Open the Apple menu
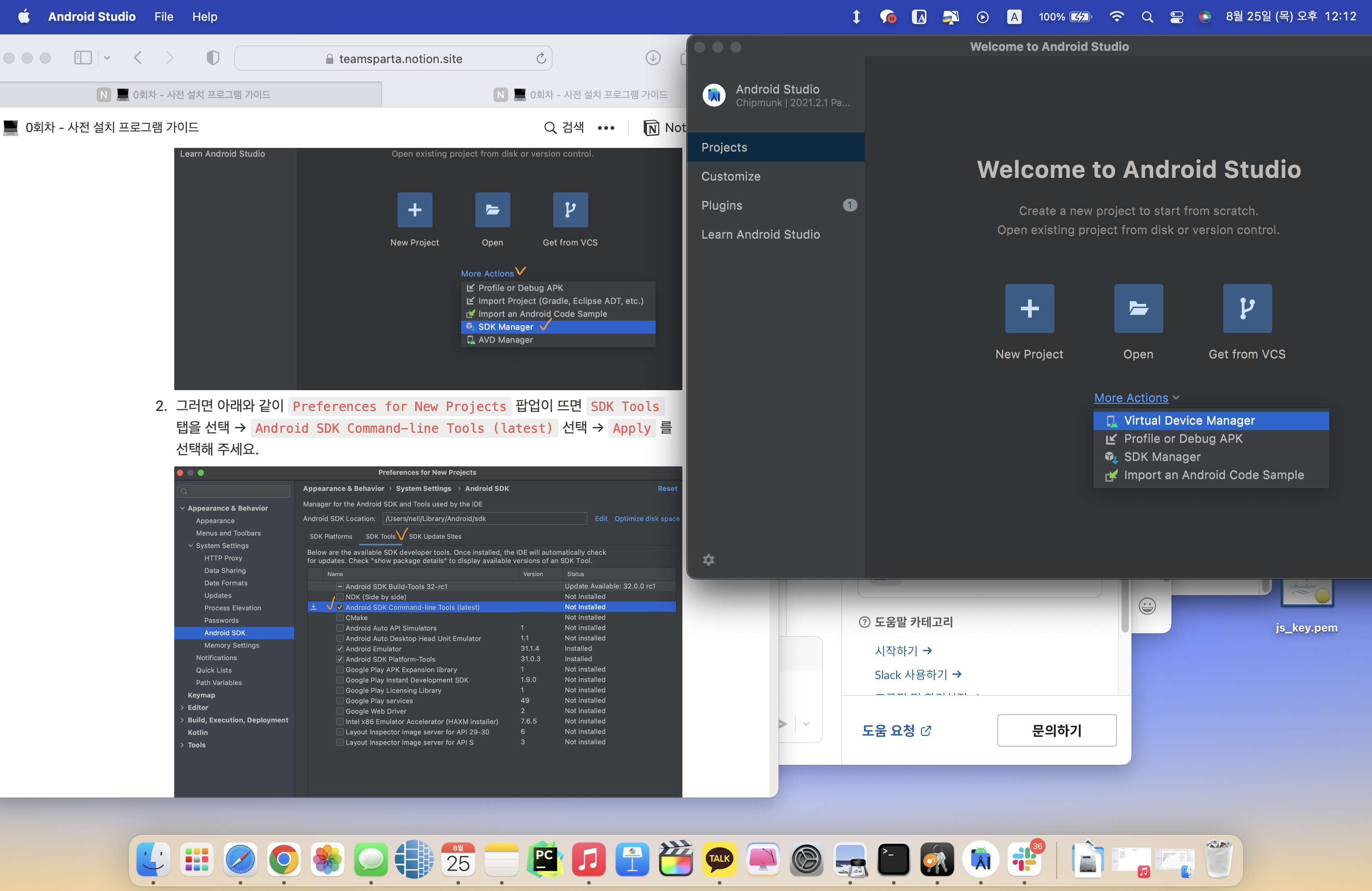Image resolution: width=1372 pixels, height=891 pixels. point(24,17)
